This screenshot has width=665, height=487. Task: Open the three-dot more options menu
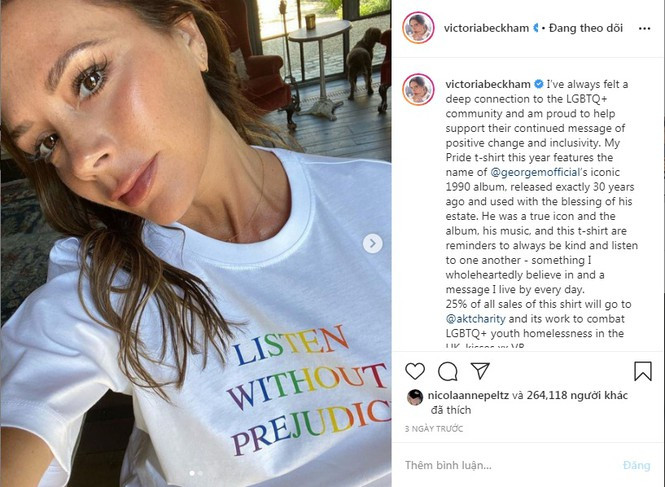(644, 28)
